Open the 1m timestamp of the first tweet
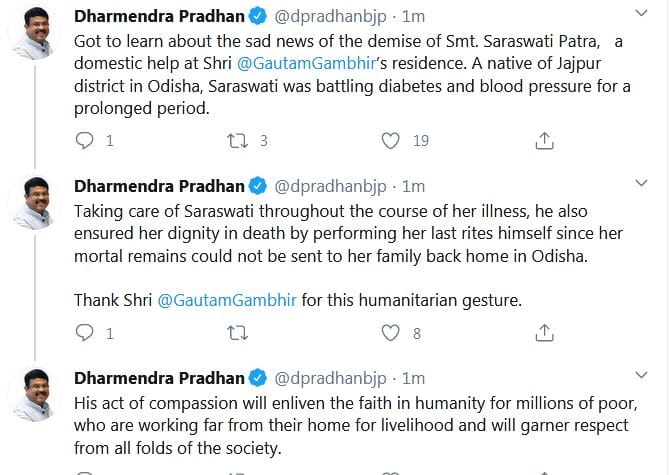Image resolution: width=669 pixels, height=475 pixels. 412,17
